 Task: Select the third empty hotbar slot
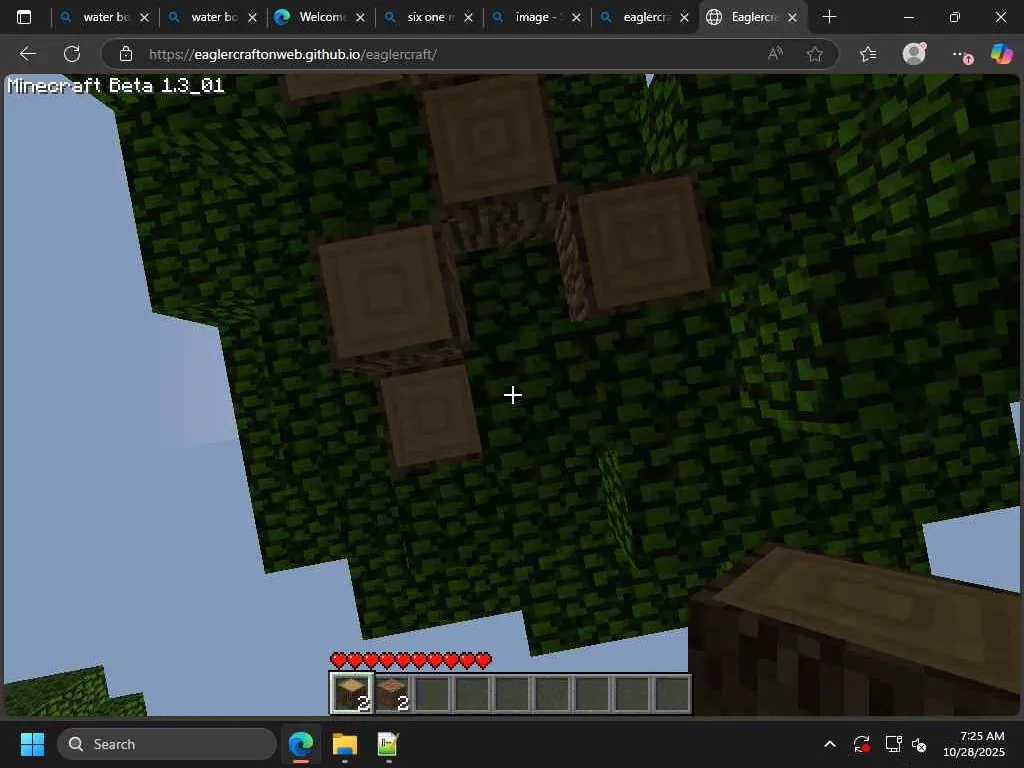coord(432,694)
